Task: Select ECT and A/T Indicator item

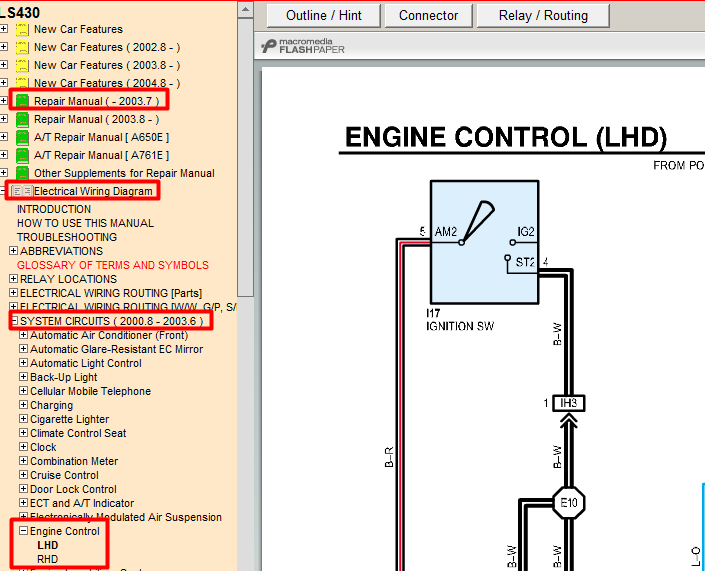Action: [x=82, y=503]
